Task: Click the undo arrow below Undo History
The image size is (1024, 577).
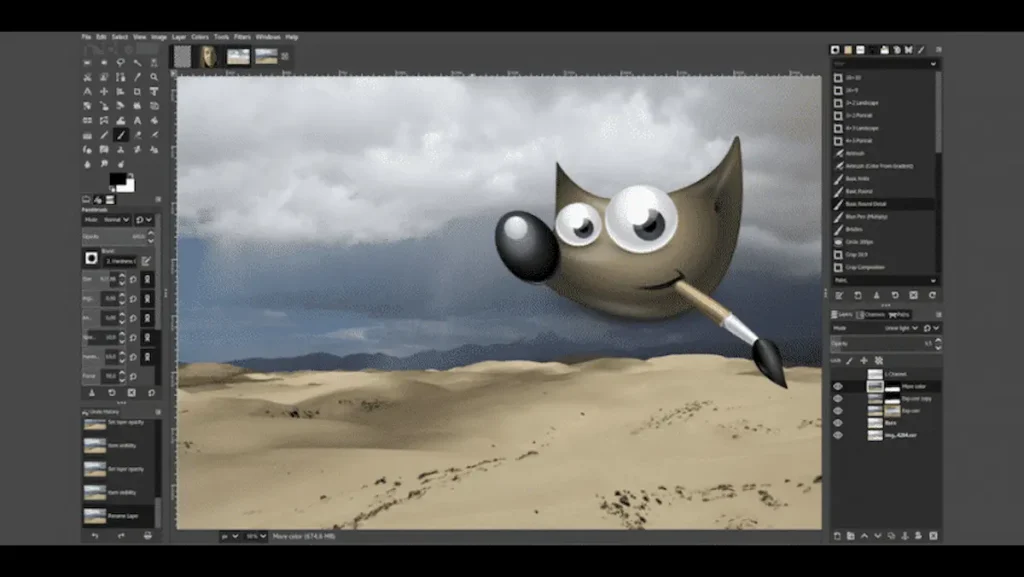Action: coord(95,536)
